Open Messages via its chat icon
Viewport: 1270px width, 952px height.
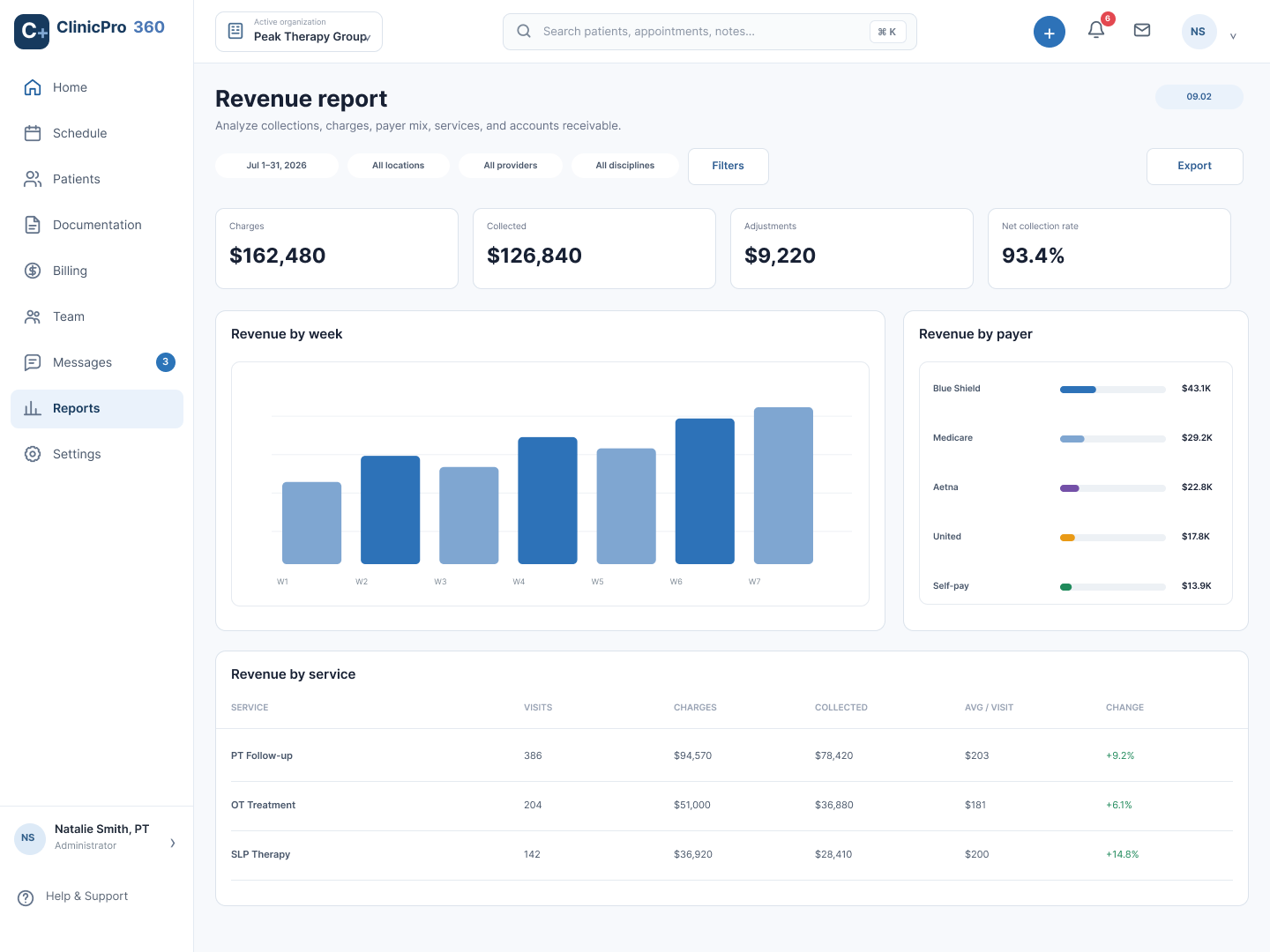click(33, 362)
